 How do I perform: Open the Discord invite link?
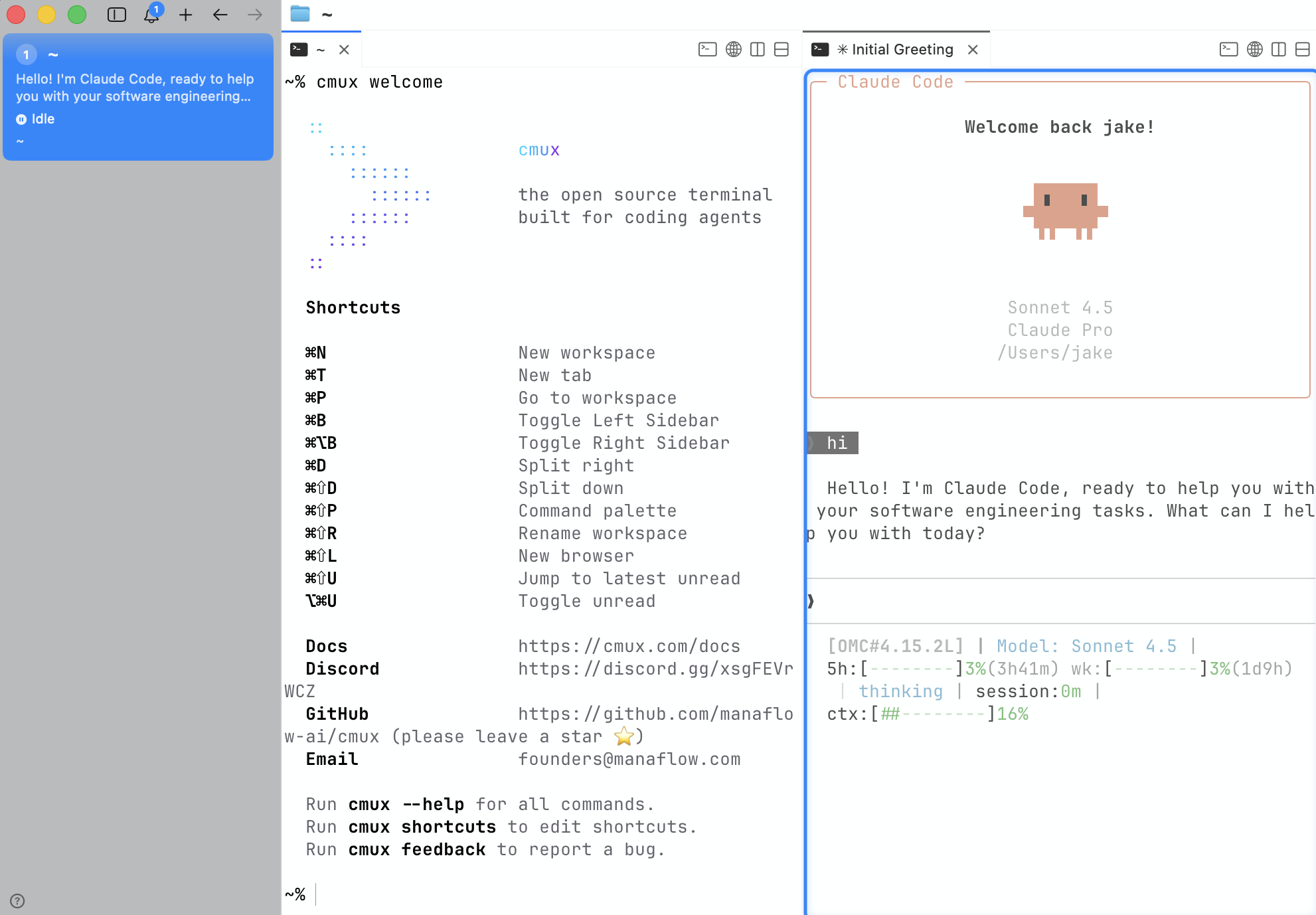click(x=655, y=669)
